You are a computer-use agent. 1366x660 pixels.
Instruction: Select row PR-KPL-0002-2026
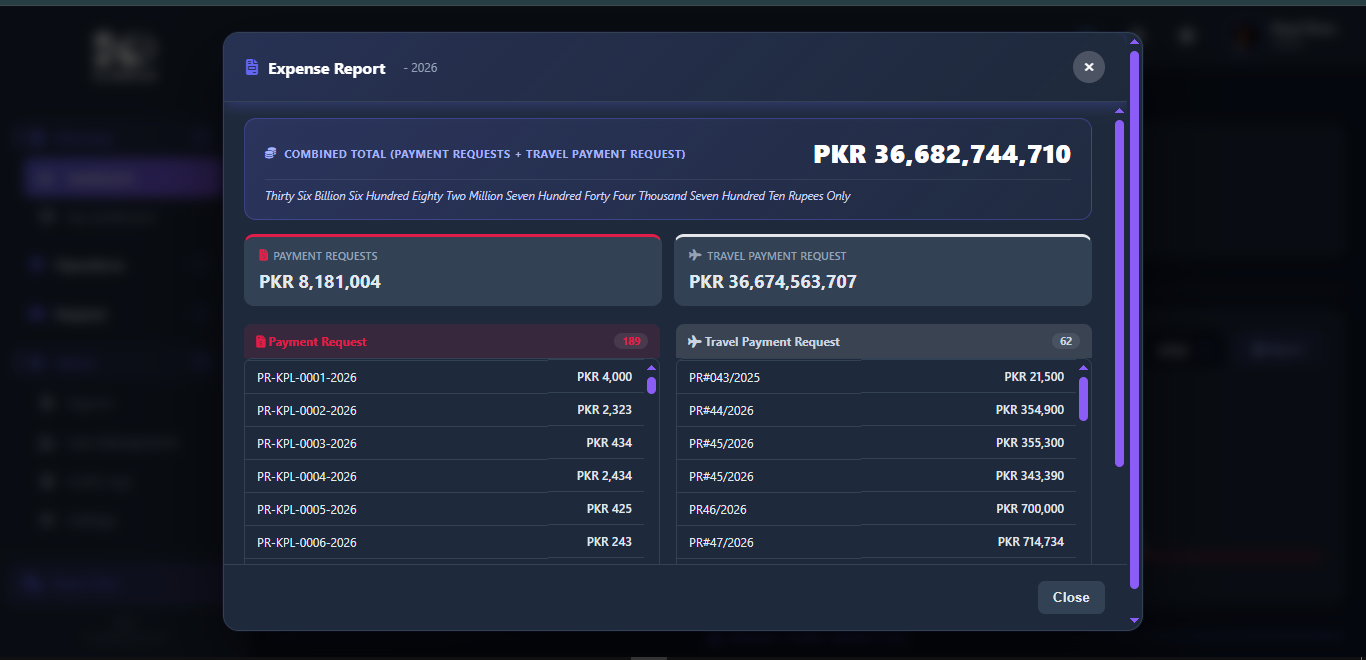click(444, 410)
